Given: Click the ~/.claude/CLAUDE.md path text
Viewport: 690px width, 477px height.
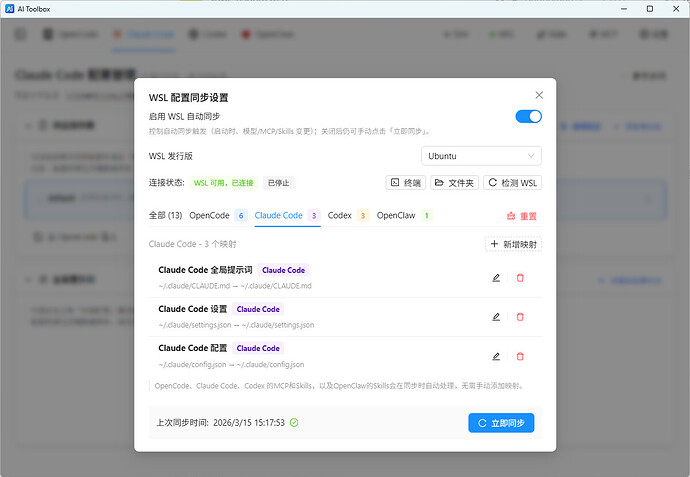Looking at the screenshot, I should point(235,286).
